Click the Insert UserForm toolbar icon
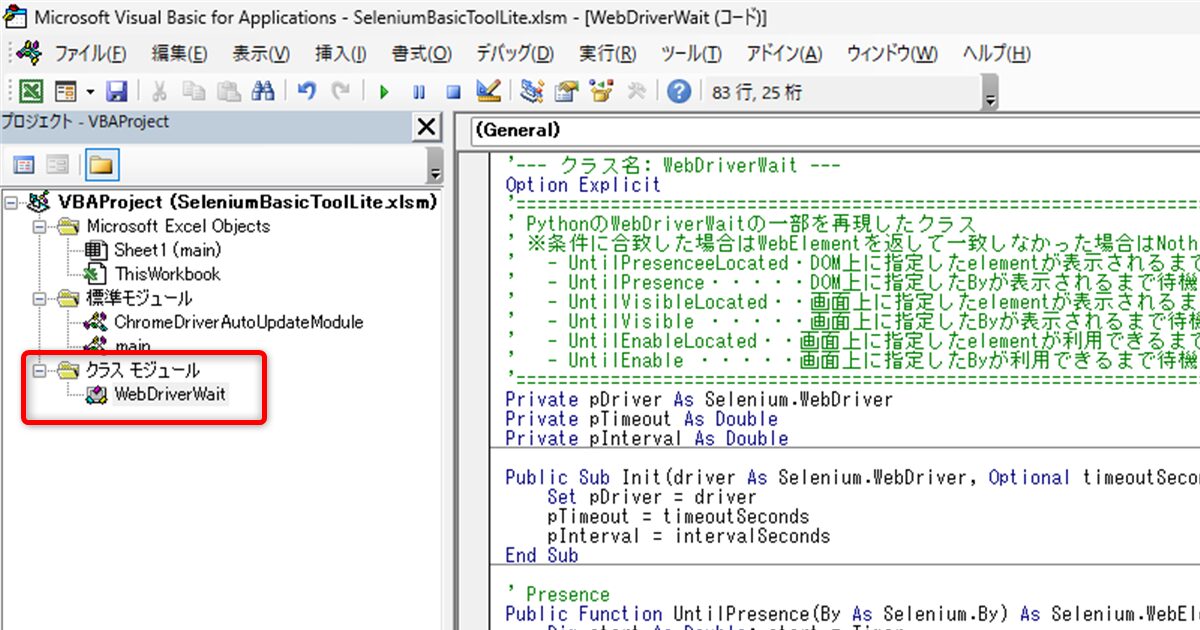Viewport: 1200px width, 630px height. point(66,92)
